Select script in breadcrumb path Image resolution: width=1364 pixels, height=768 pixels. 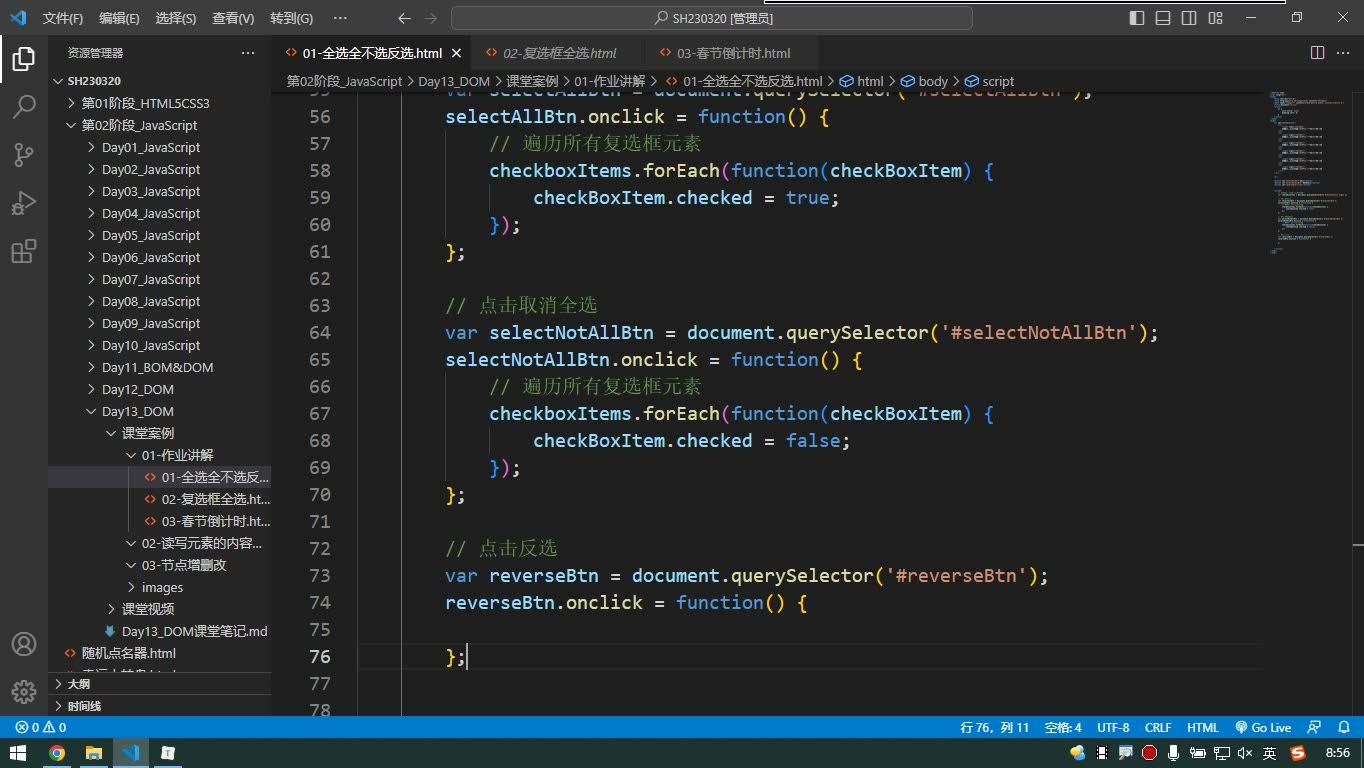[x=990, y=81]
